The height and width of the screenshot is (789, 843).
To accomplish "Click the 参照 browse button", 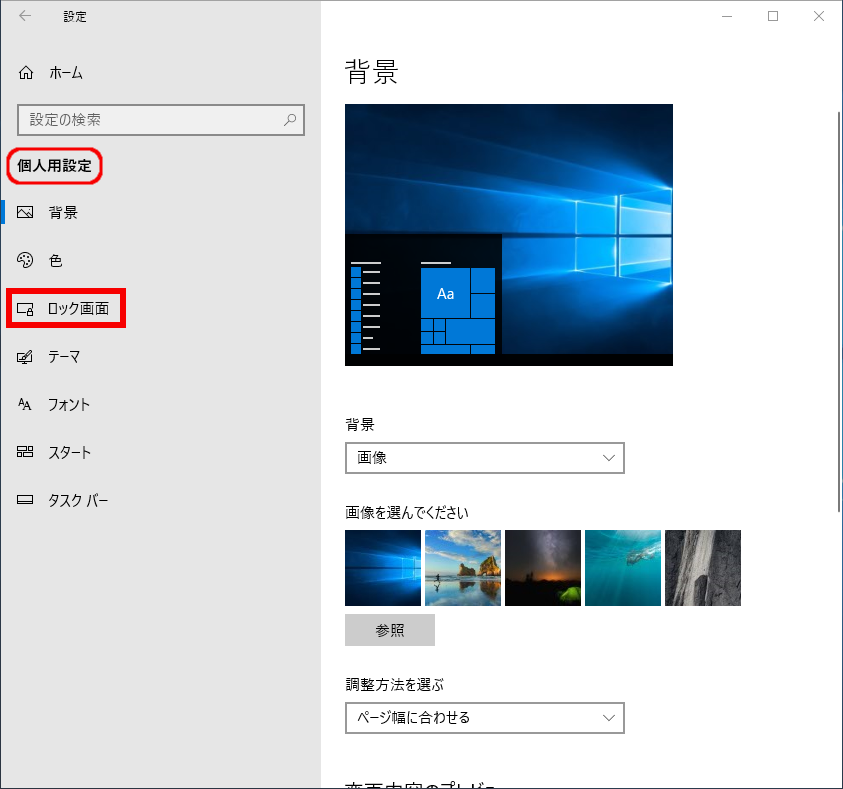I will pyautogui.click(x=390, y=630).
